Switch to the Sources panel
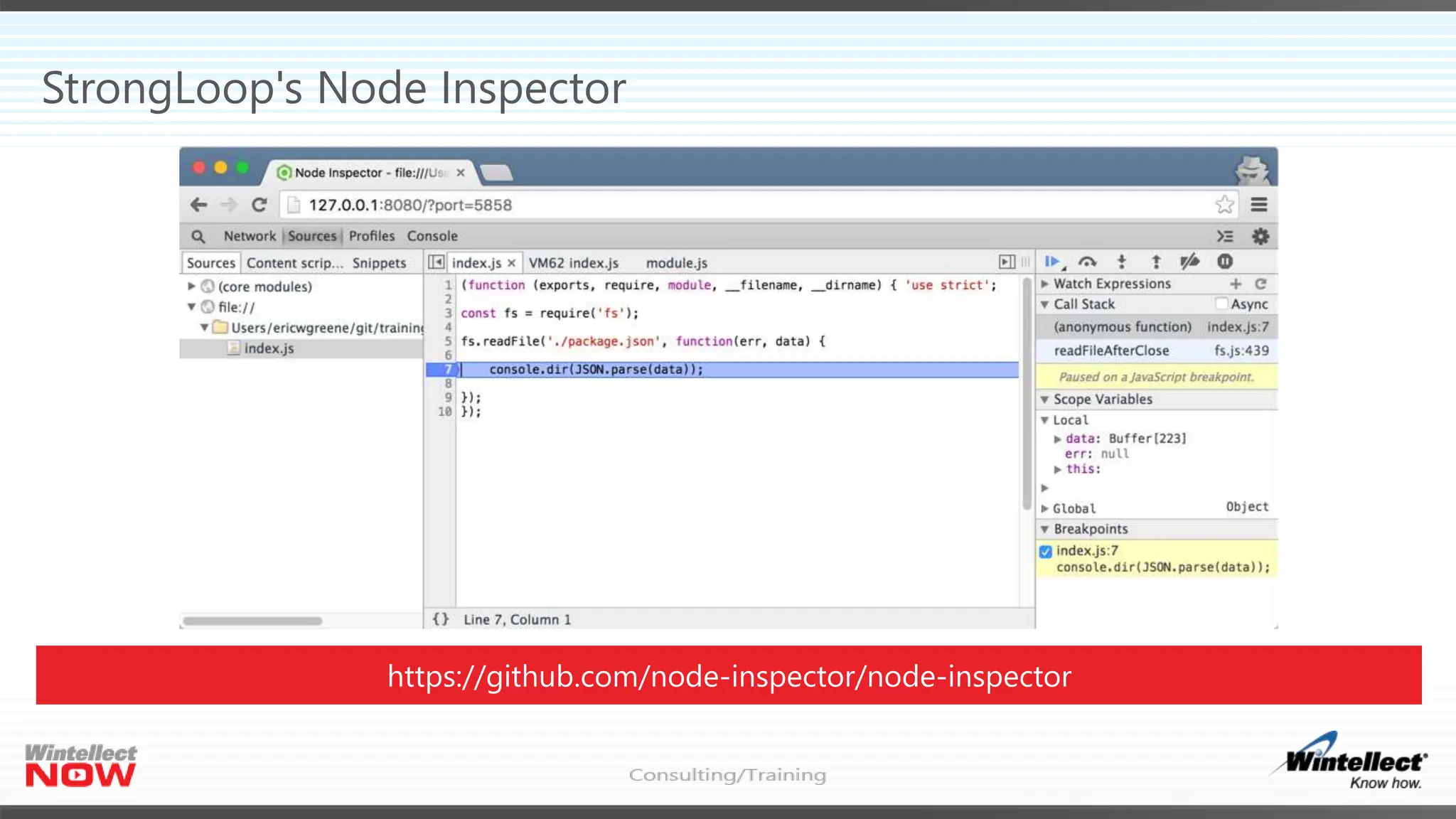Viewport: 1456px width, 819px height. pos(312,236)
